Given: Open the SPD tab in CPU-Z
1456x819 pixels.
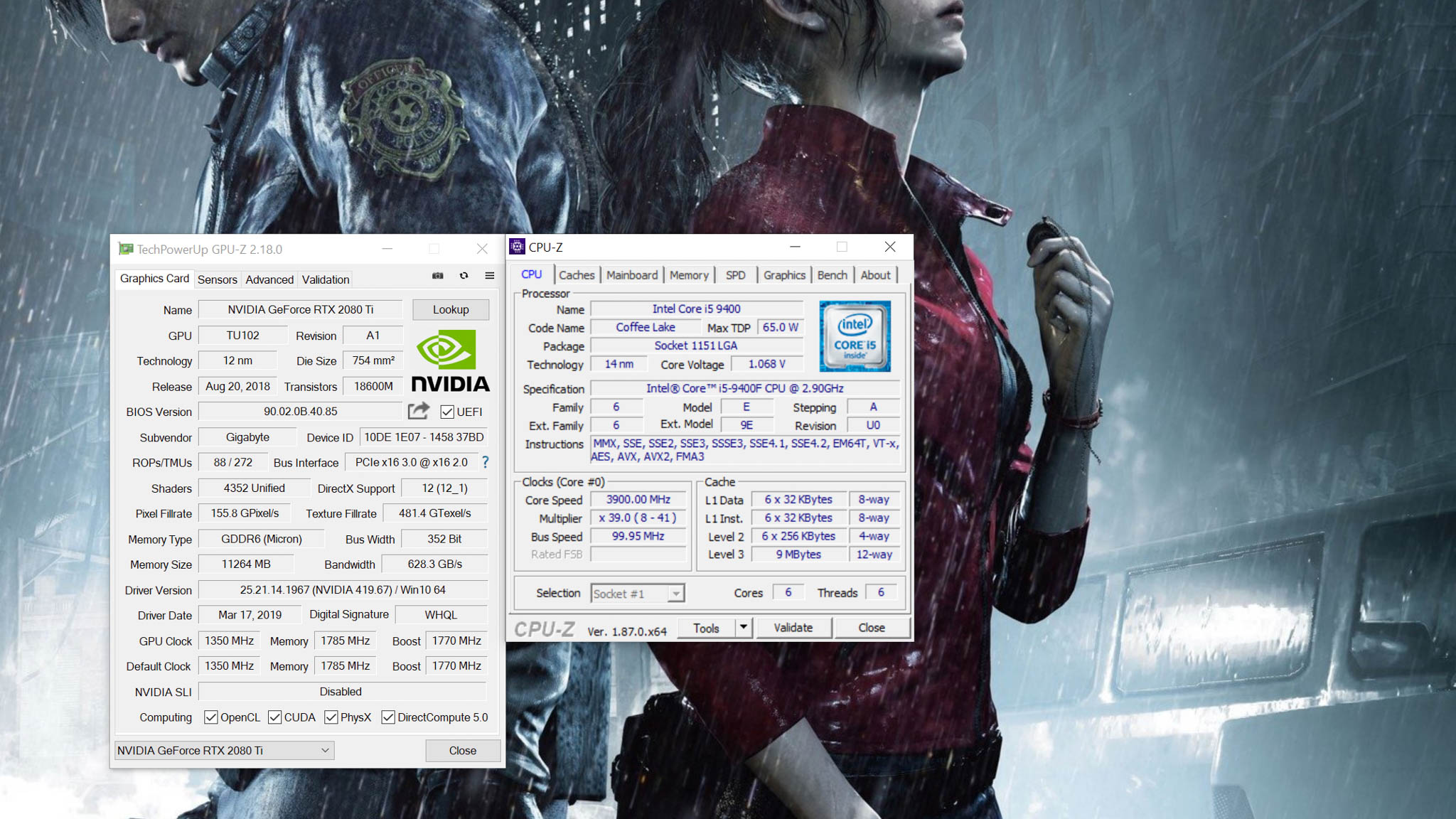Looking at the screenshot, I should 736,275.
